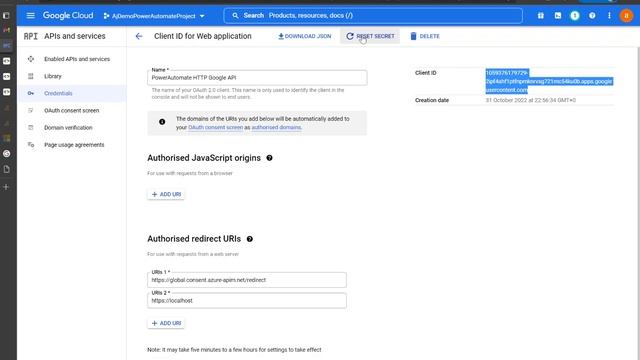Click 'Note: it may take five minutes' text

point(234,350)
